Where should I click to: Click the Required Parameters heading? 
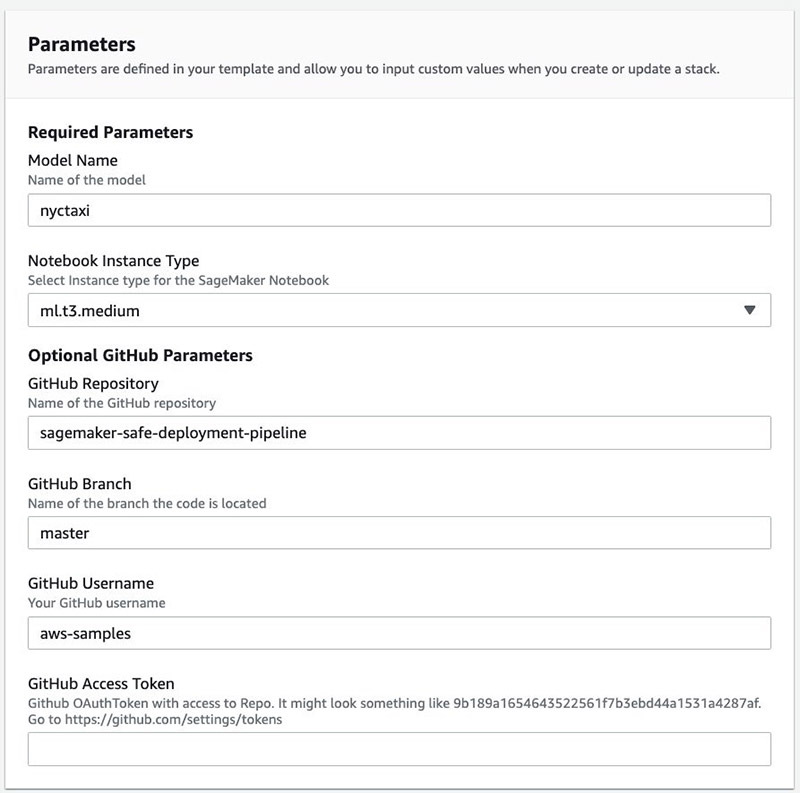click(111, 132)
